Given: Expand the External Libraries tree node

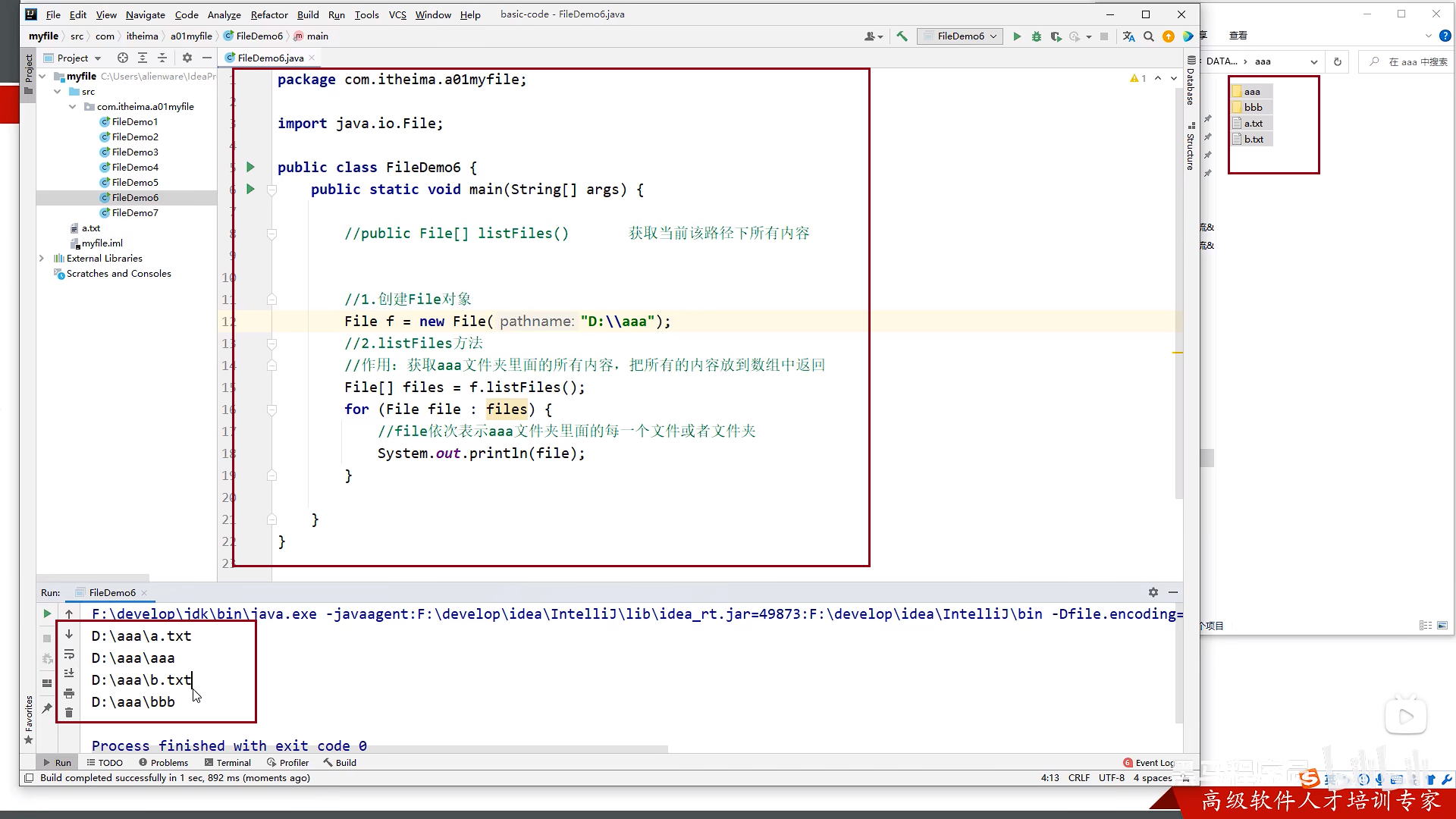Looking at the screenshot, I should (42, 259).
